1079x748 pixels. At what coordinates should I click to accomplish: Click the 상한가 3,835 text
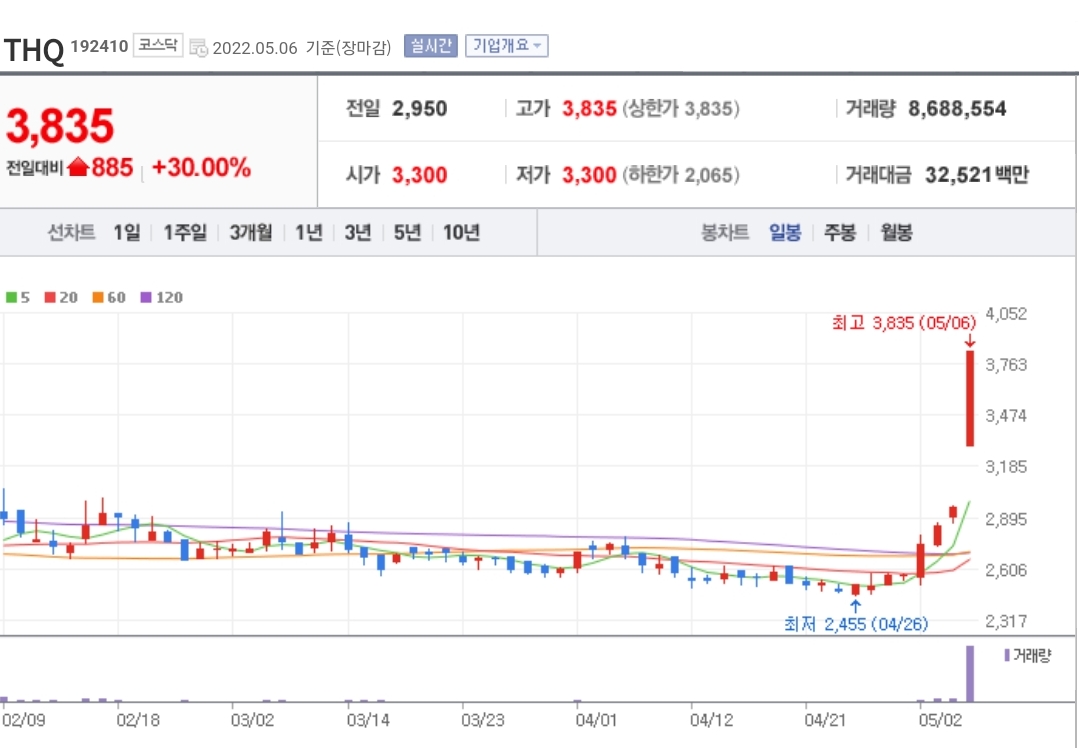pos(681,109)
